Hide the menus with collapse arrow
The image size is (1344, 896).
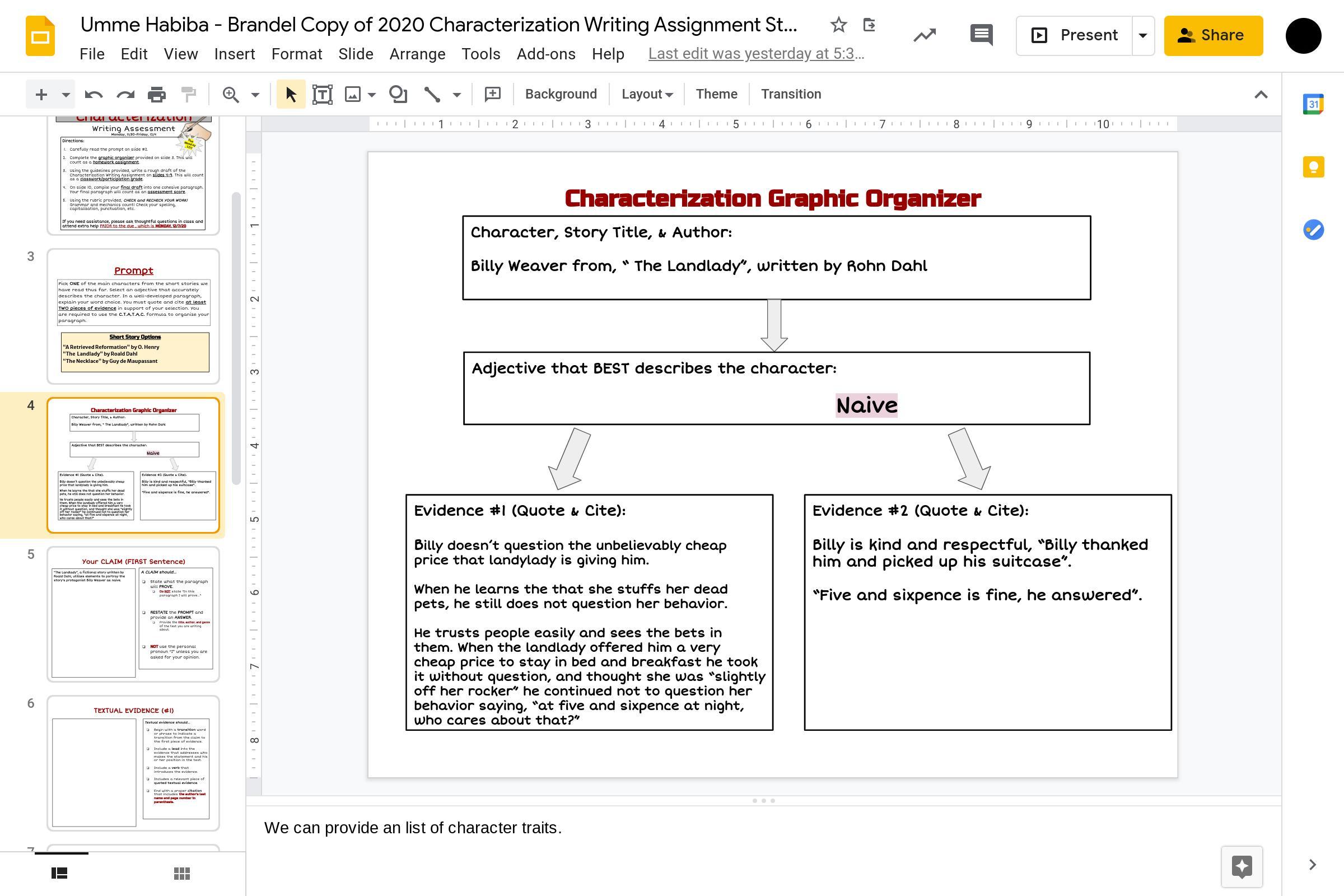pyautogui.click(x=1261, y=94)
